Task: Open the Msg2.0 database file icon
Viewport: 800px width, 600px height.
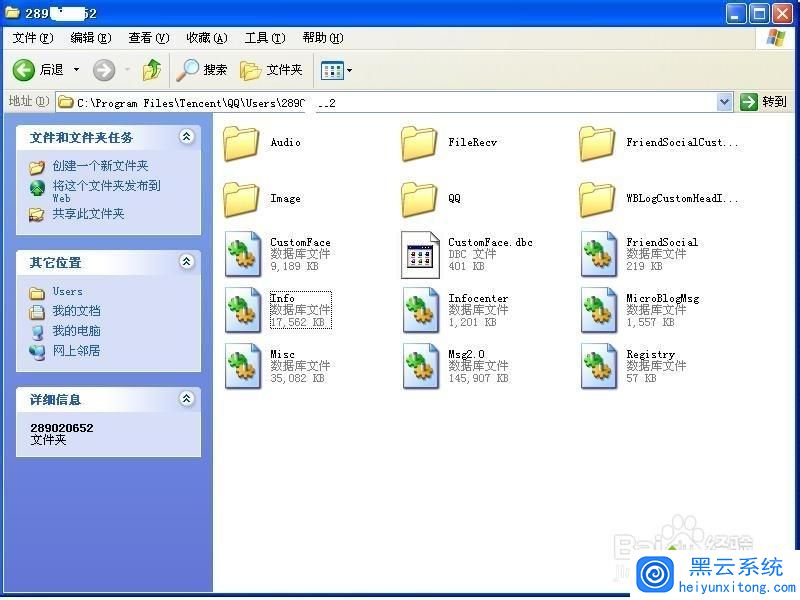Action: [x=420, y=366]
